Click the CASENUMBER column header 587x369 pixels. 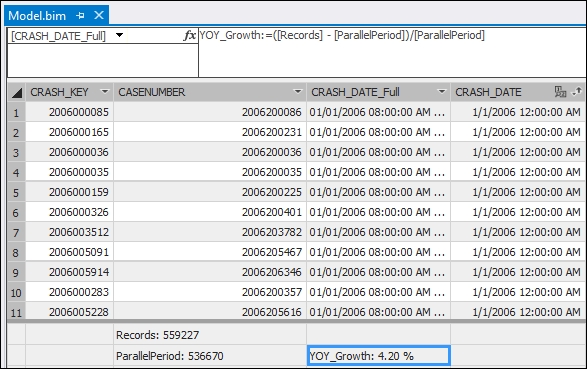(x=210, y=92)
